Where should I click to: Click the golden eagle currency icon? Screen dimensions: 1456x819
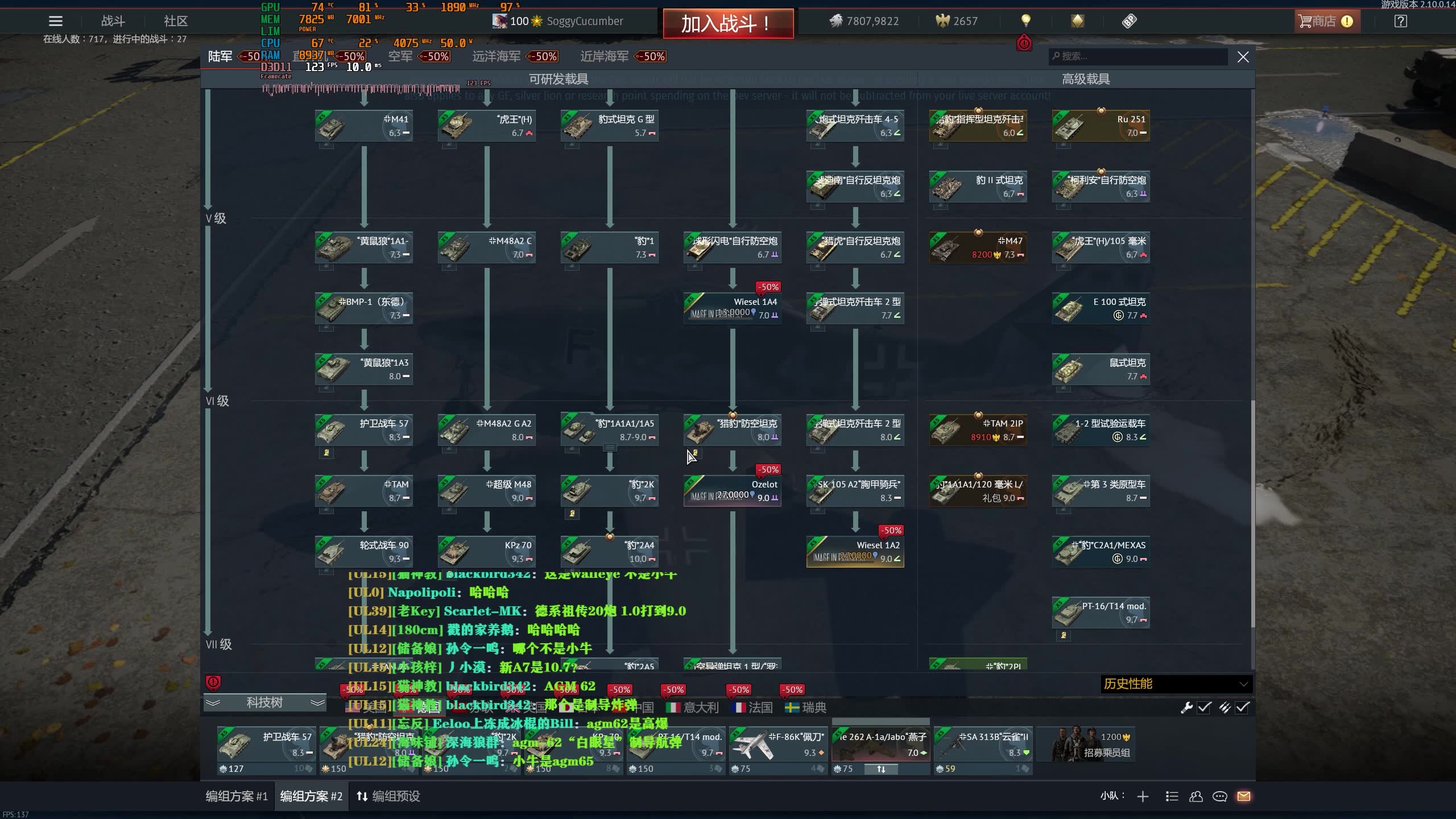click(942, 21)
